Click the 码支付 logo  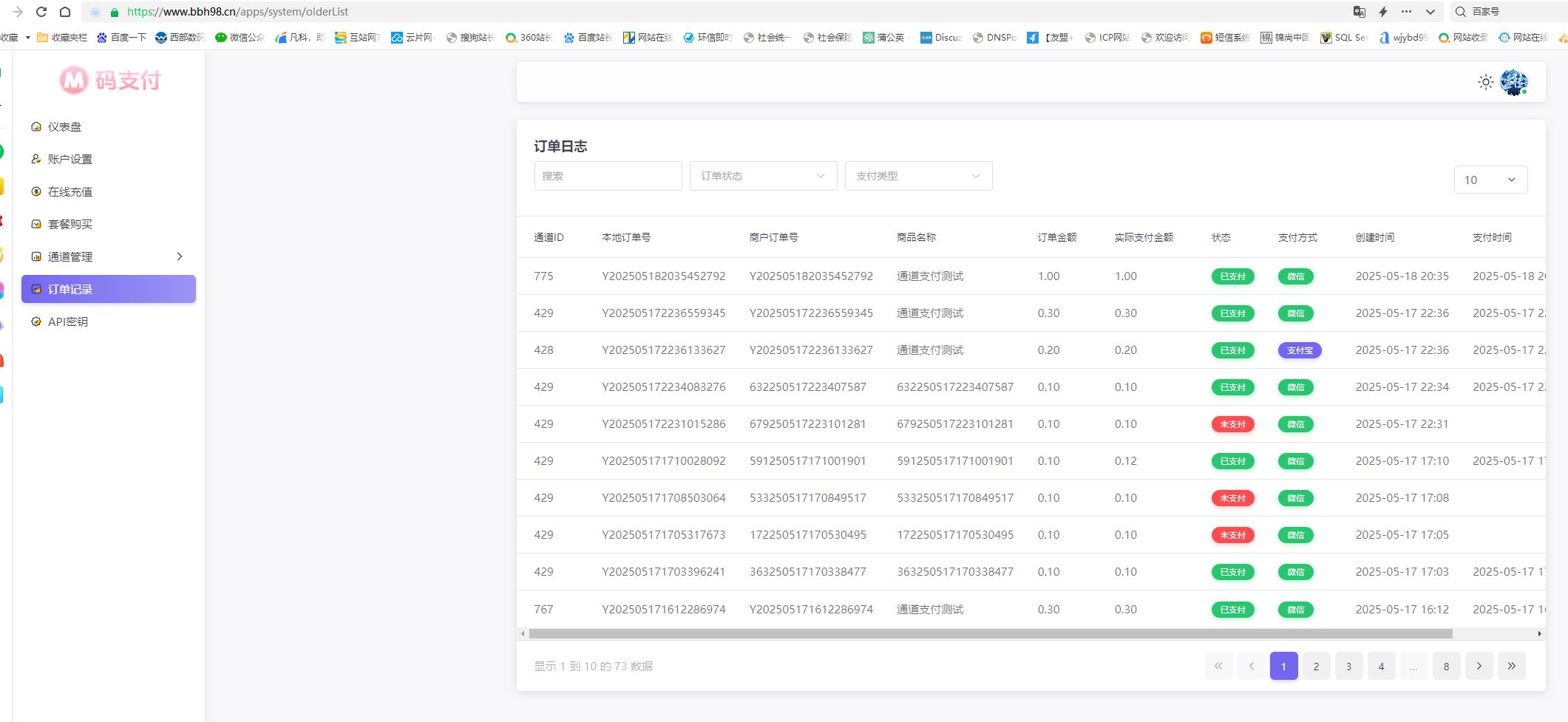coord(111,80)
